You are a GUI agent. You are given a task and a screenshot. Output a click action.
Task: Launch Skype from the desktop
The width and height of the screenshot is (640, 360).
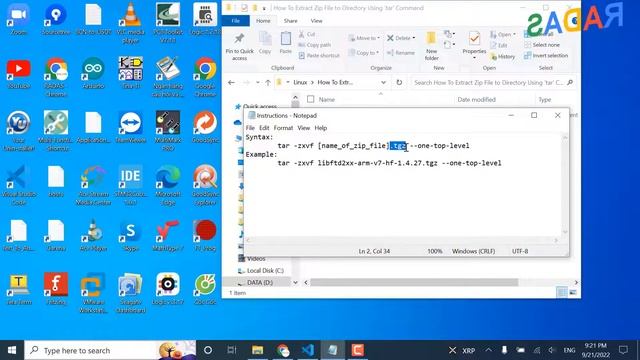[x=131, y=236]
